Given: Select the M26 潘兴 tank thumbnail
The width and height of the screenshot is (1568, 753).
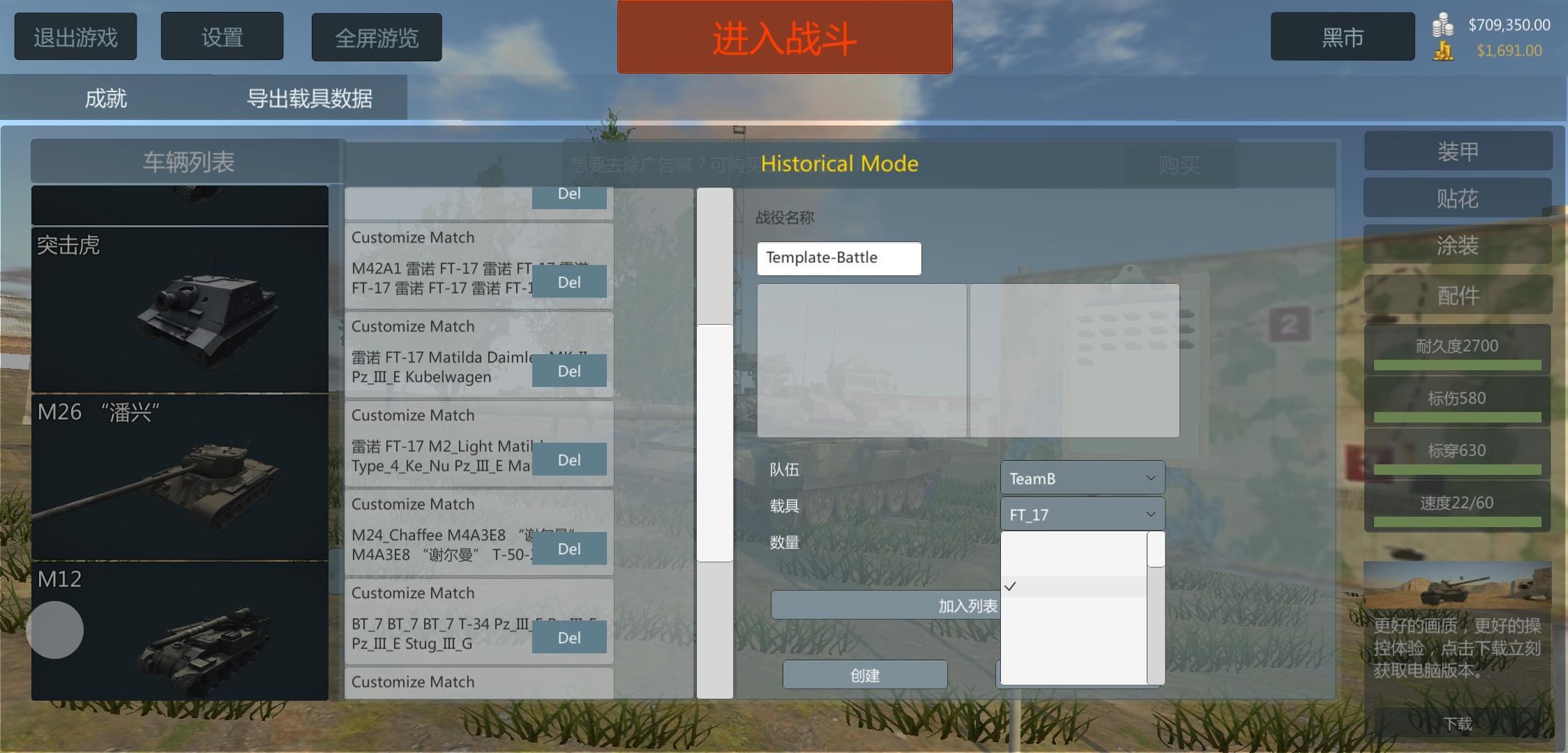Looking at the screenshot, I should coord(180,477).
